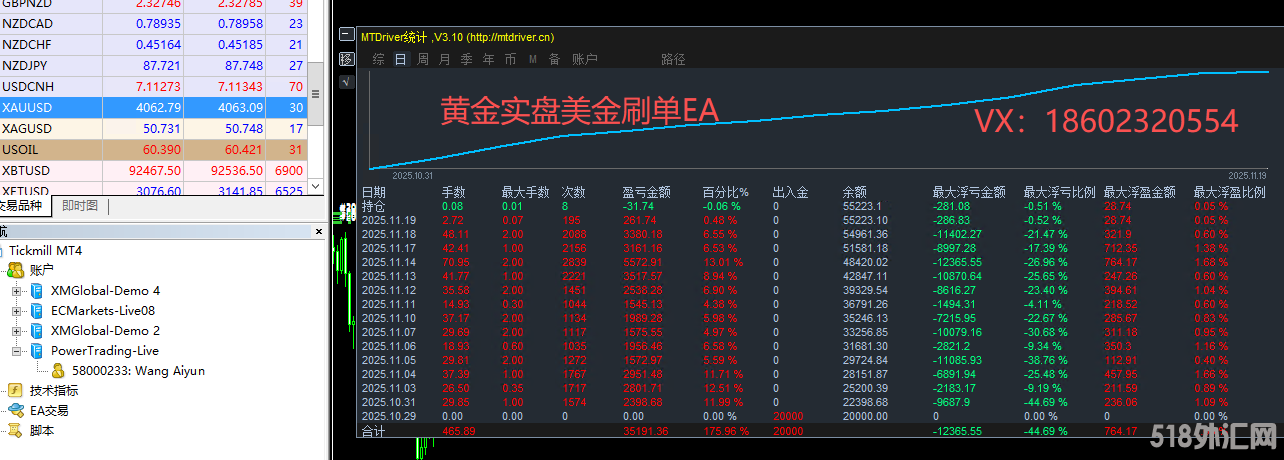Click the XAUUSD bid price 4062.79
This screenshot has width=1284, height=460.
(x=161, y=107)
